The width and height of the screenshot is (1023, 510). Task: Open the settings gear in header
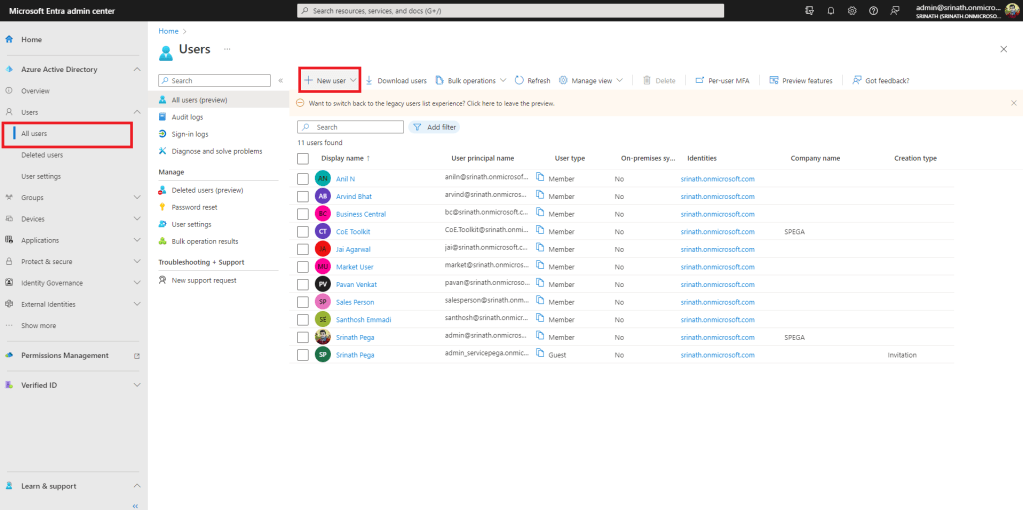(852, 10)
